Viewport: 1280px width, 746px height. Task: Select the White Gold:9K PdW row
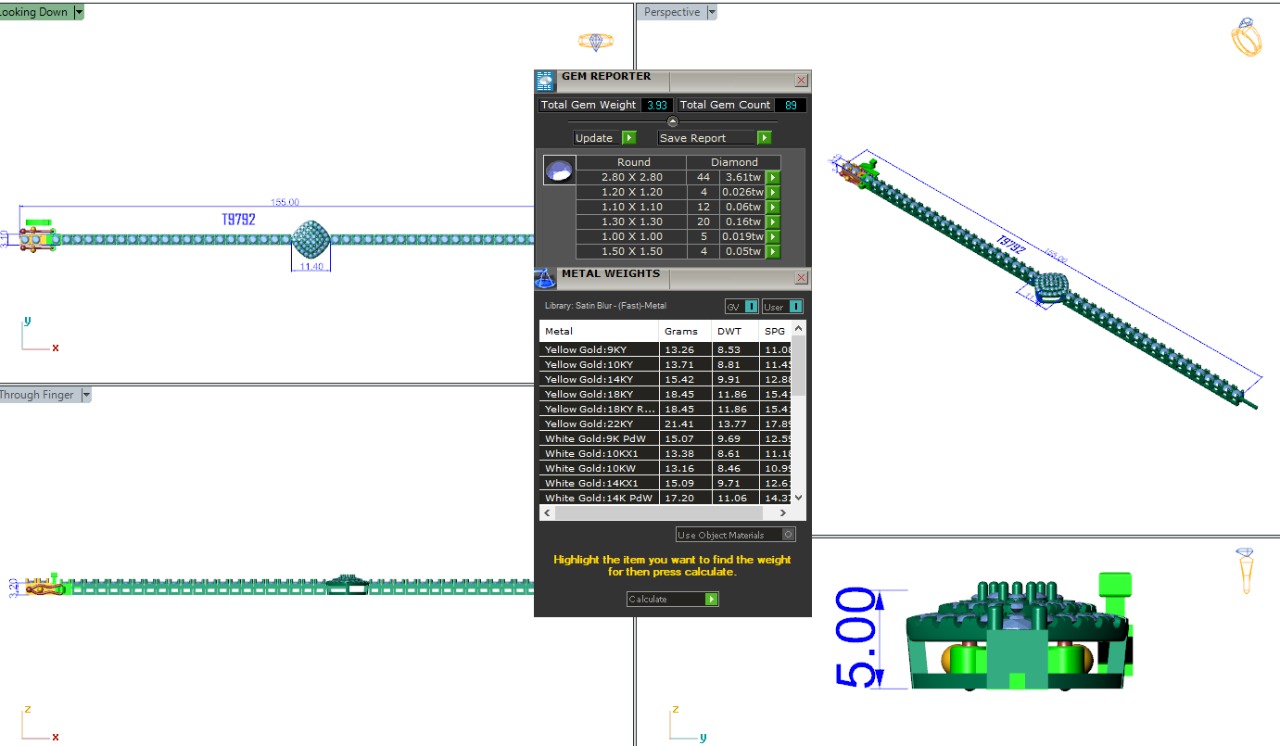tap(665, 439)
